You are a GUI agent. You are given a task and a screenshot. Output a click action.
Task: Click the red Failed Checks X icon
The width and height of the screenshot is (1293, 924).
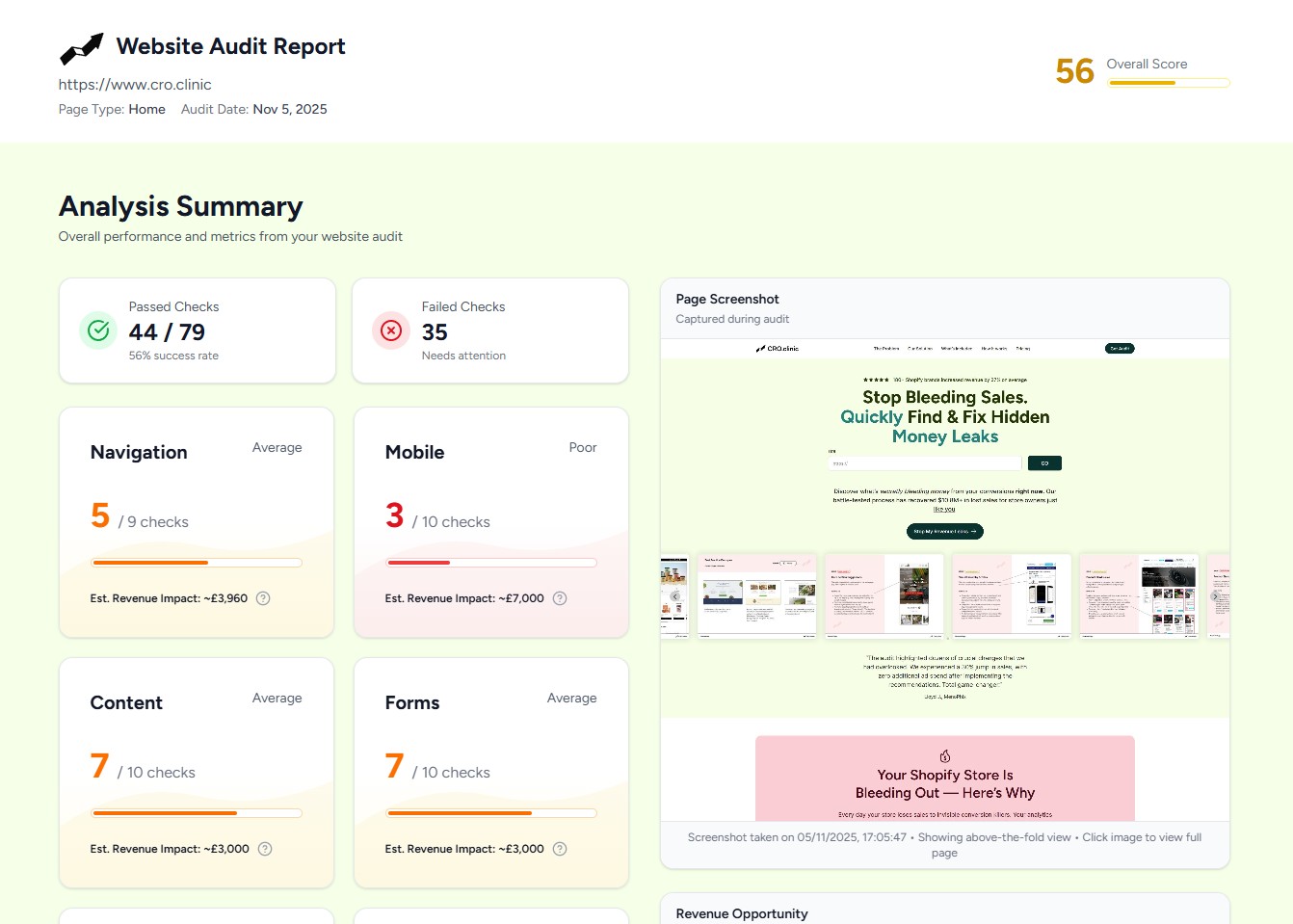tap(391, 330)
